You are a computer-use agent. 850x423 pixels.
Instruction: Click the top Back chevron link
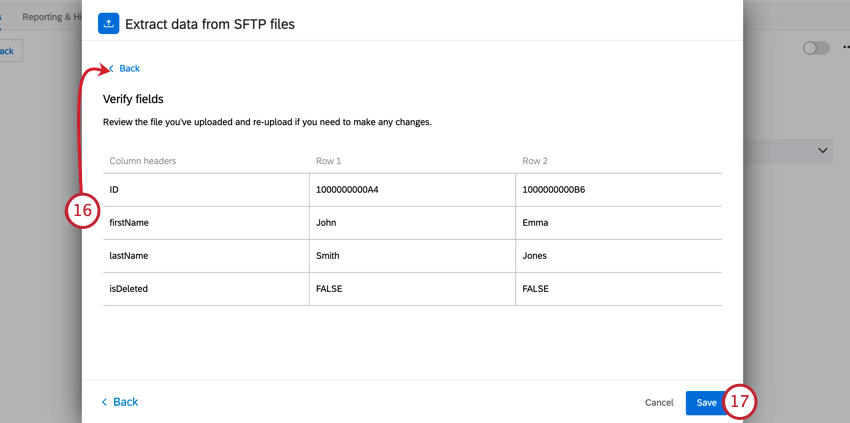(125, 68)
